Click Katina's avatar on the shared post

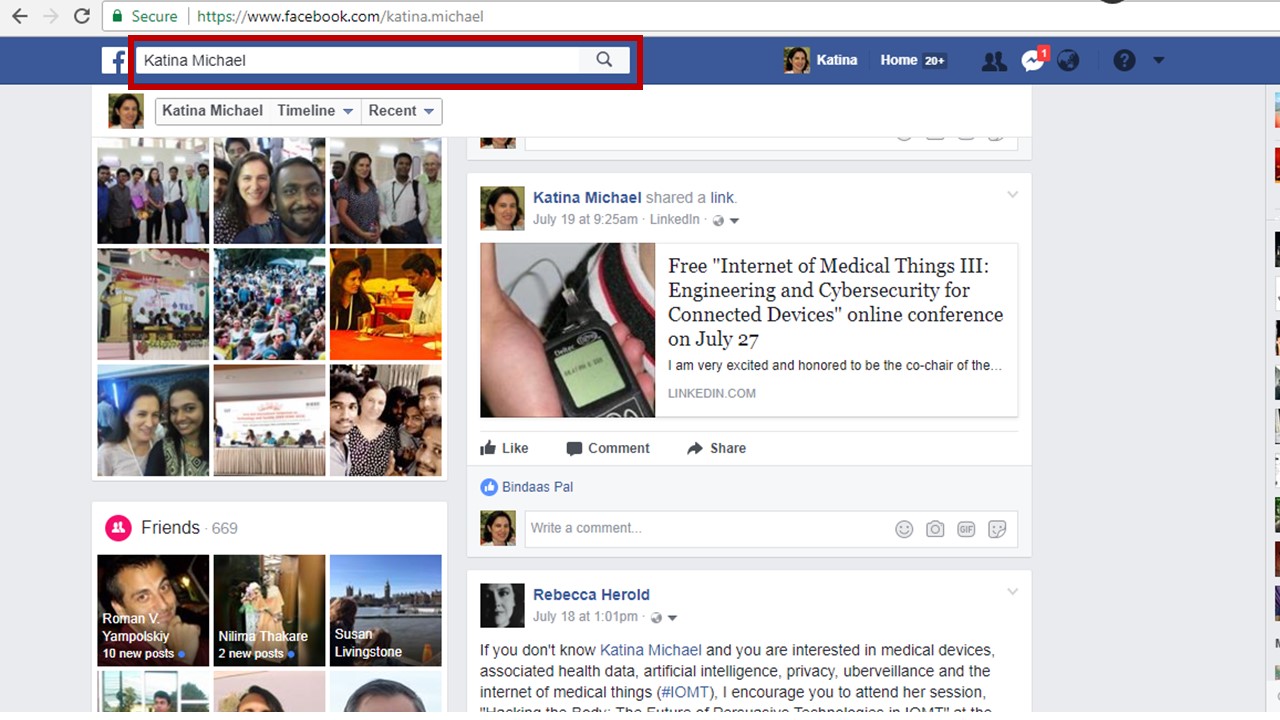click(x=502, y=208)
